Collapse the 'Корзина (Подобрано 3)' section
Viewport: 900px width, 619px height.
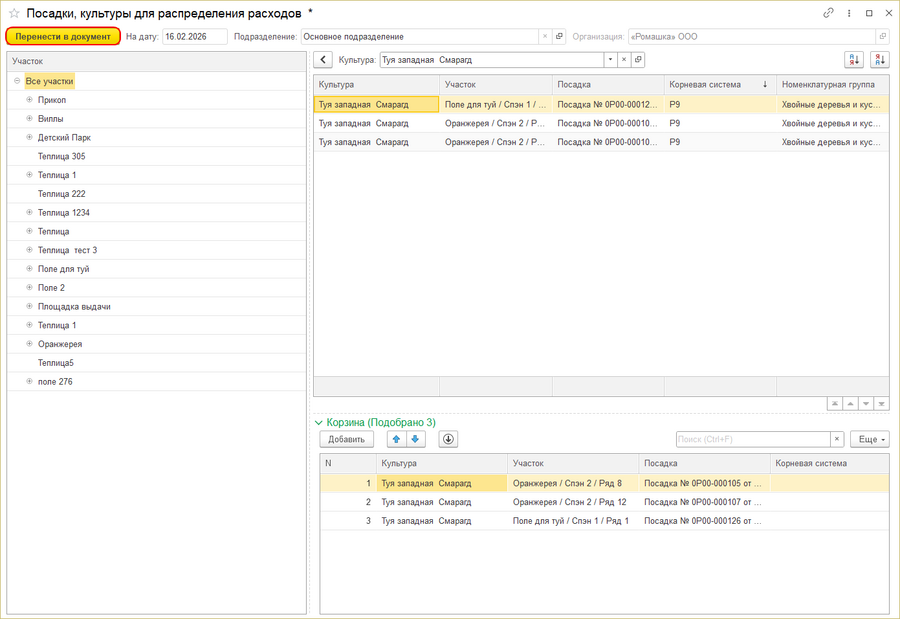[x=319, y=423]
